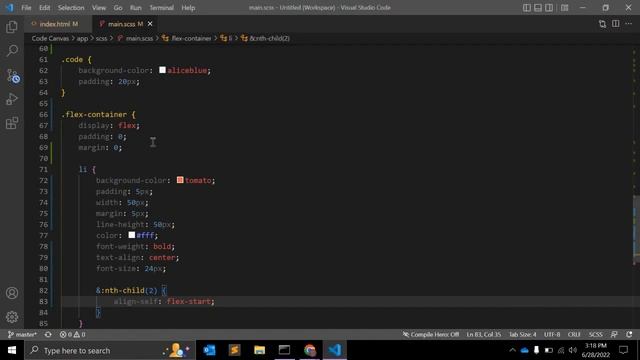The image size is (640, 360).
Task: Open the View menu
Action: [98, 7]
